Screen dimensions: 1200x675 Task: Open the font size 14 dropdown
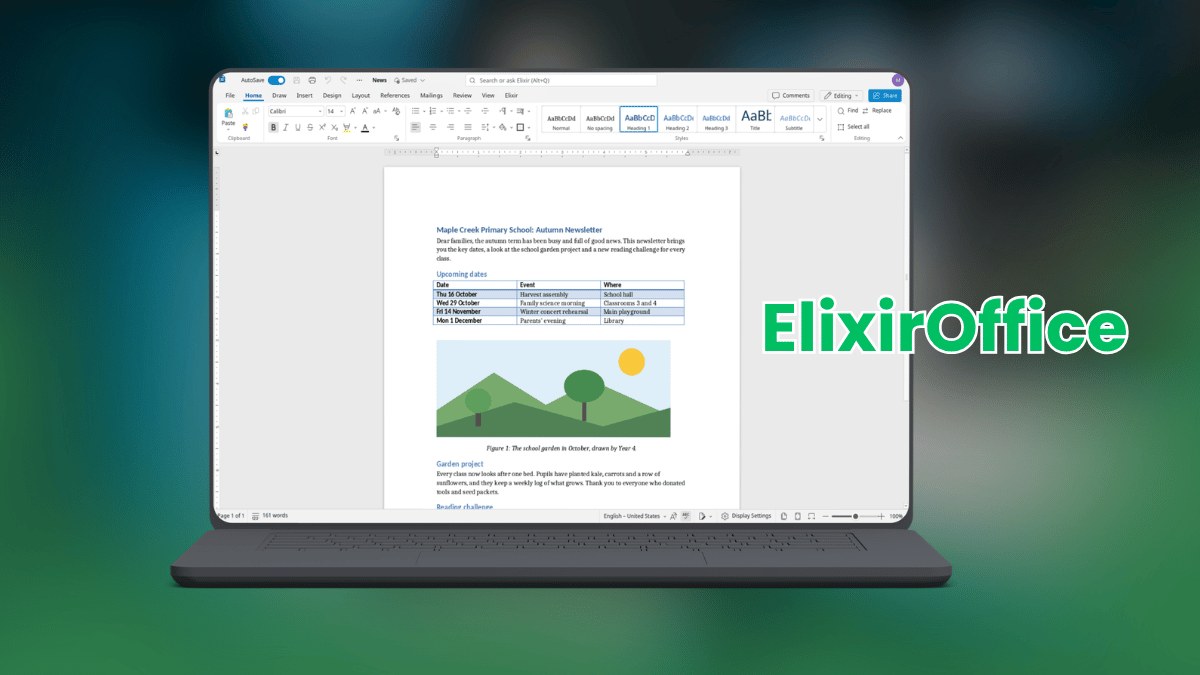(x=336, y=111)
